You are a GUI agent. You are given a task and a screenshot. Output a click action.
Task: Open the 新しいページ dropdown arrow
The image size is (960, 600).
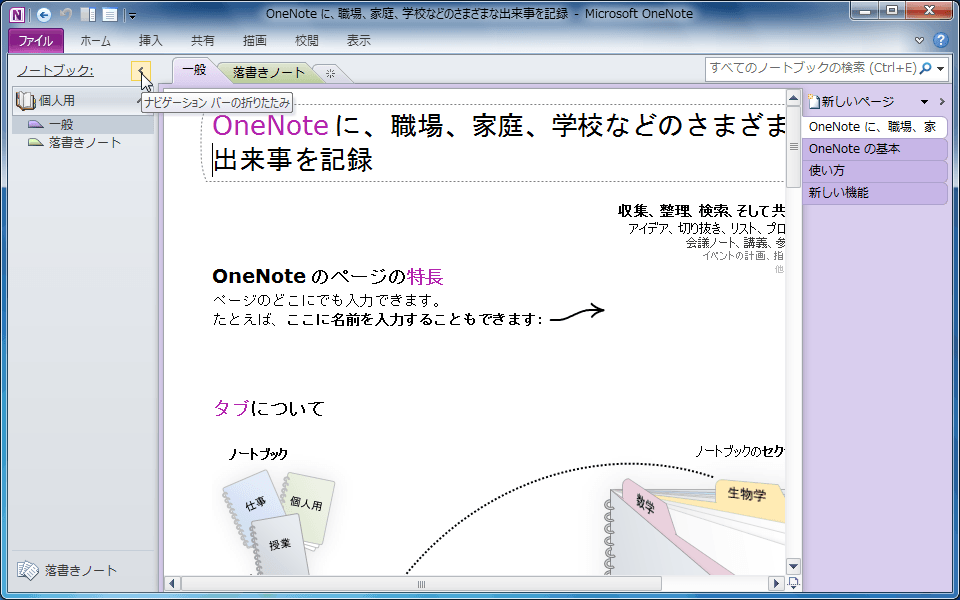(924, 102)
